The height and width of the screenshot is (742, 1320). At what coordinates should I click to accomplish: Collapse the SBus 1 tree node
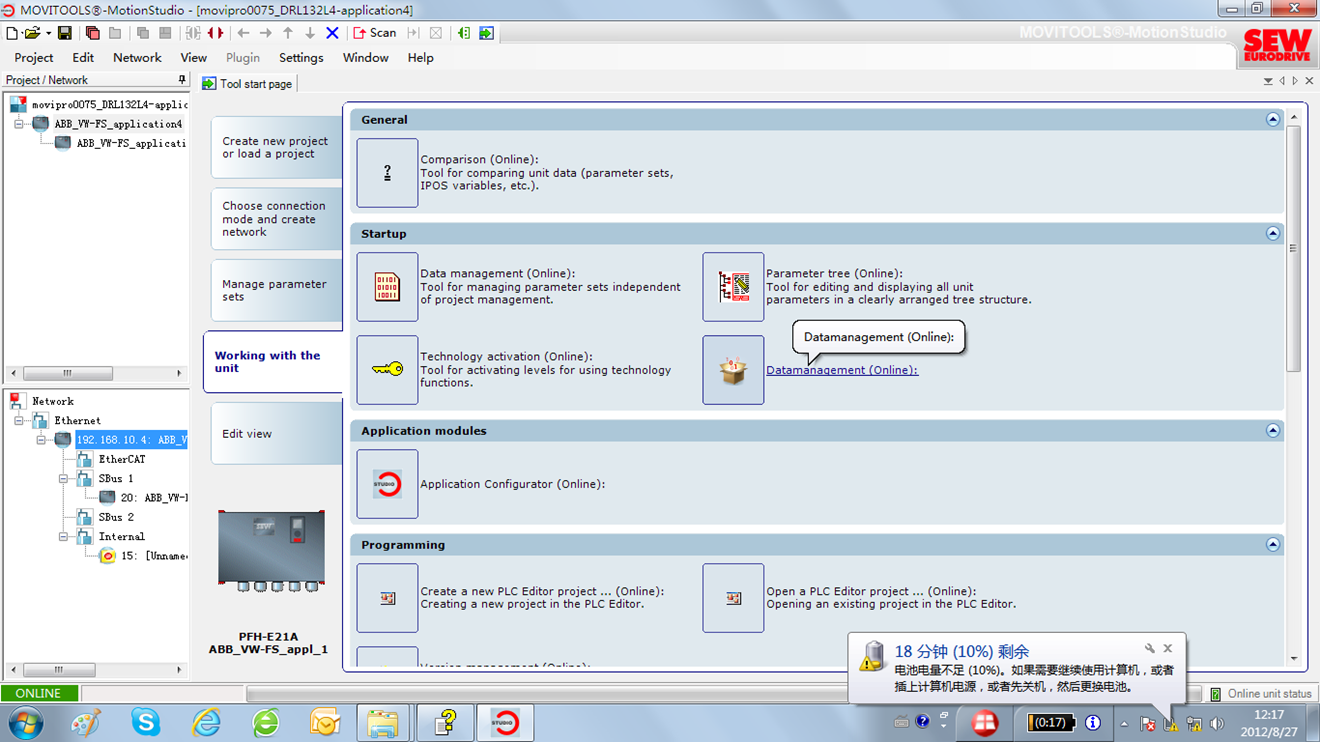pyautogui.click(x=63, y=479)
